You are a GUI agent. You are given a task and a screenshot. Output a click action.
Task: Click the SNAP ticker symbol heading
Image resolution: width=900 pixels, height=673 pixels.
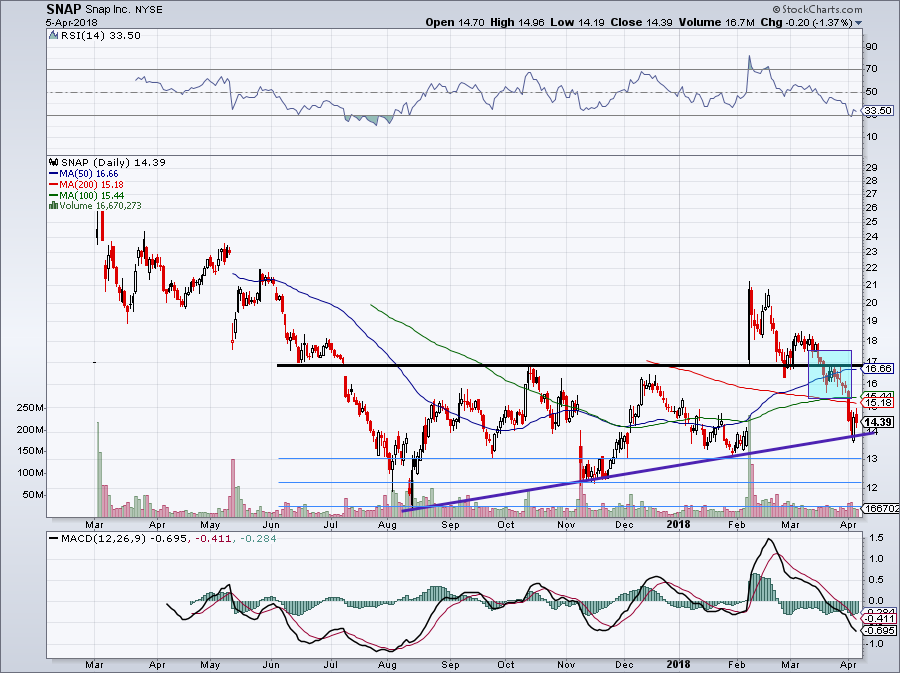pos(64,10)
